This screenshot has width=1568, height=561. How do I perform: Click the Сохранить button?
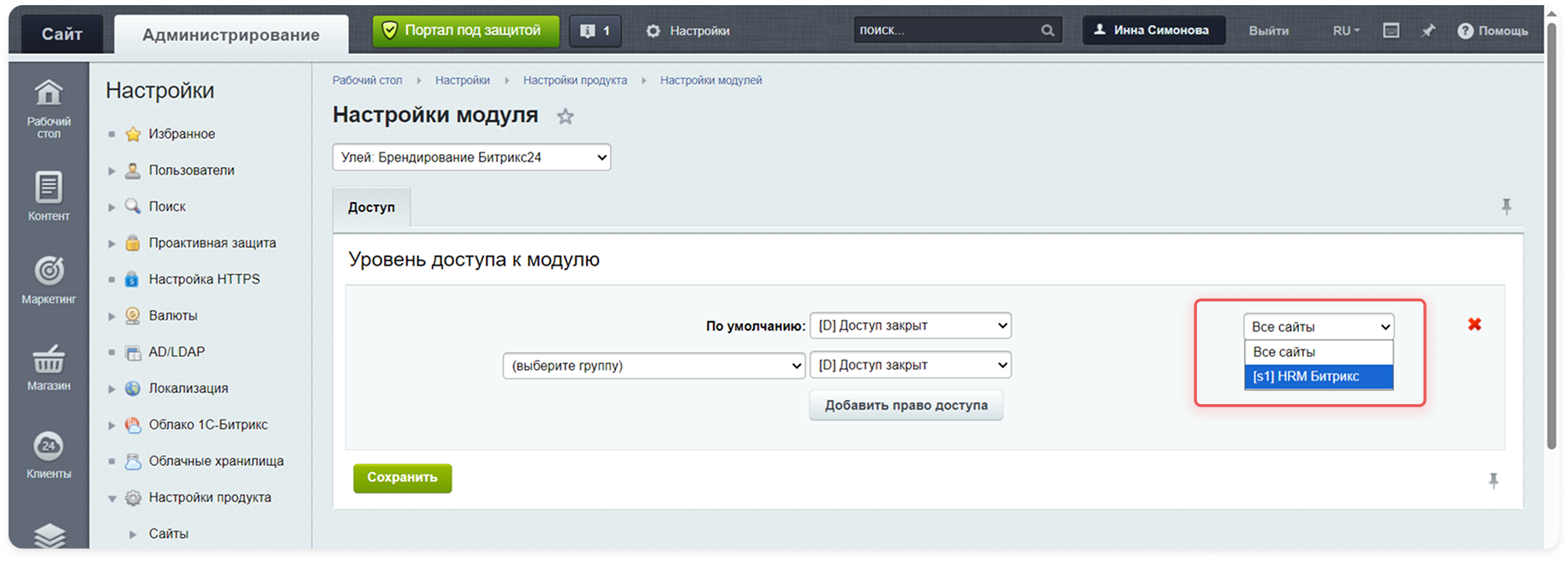point(402,478)
